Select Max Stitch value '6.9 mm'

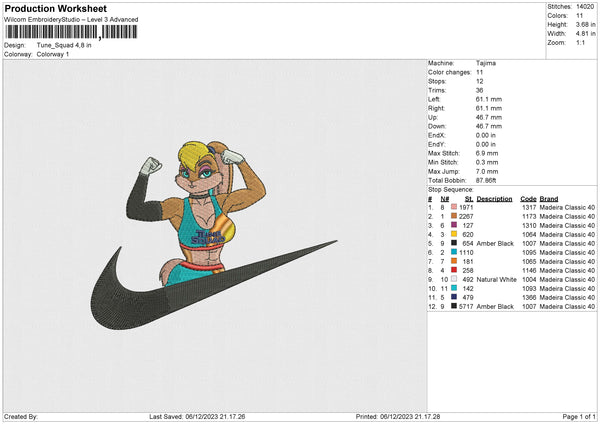point(487,153)
